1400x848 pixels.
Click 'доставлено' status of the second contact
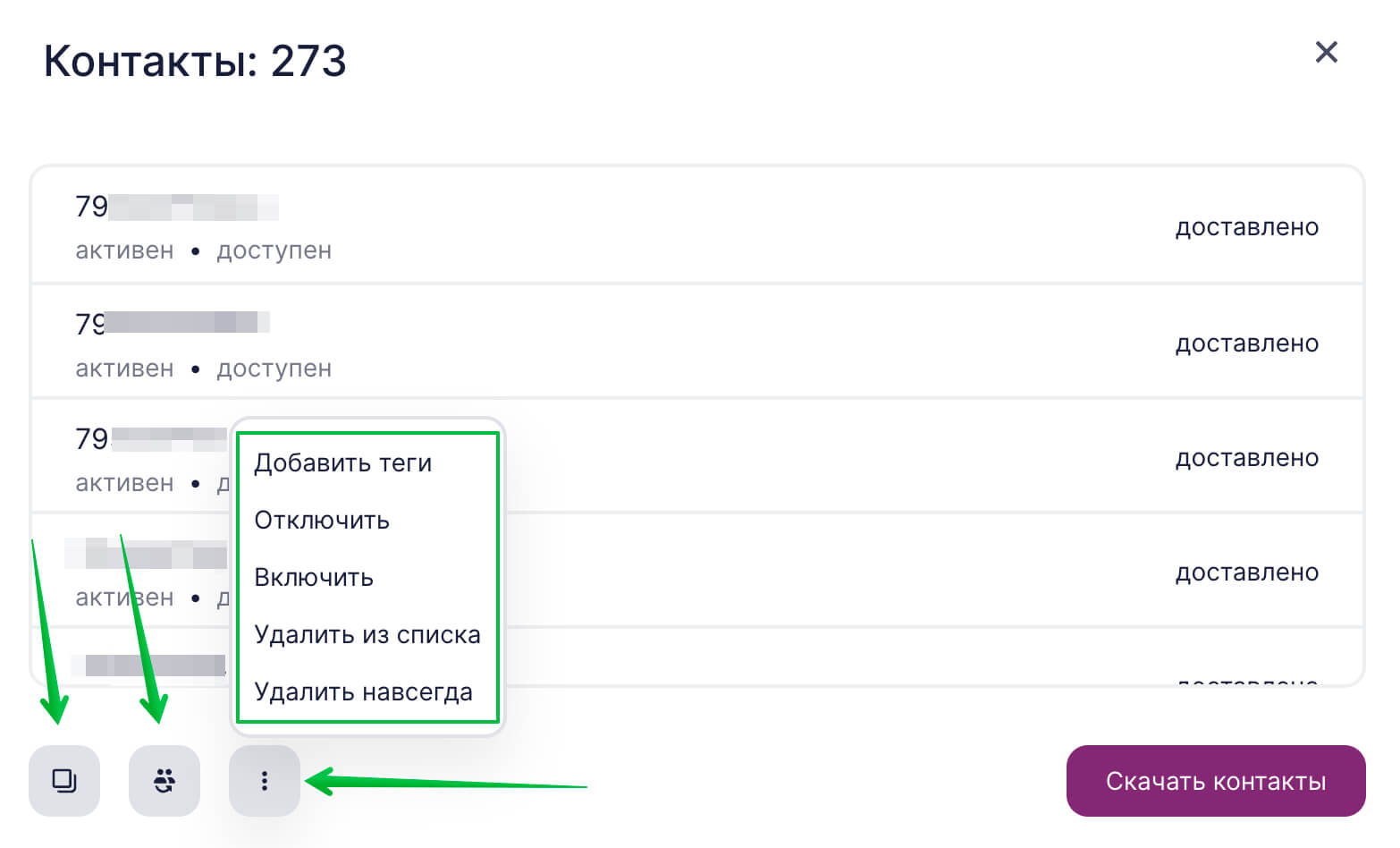1247,343
